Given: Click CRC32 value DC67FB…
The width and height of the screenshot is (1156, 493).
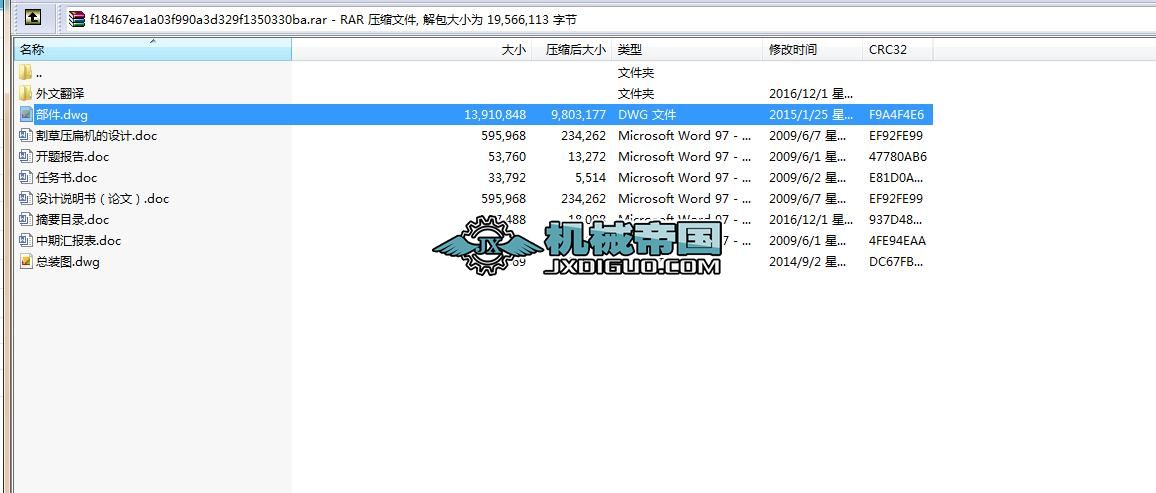Looking at the screenshot, I should tap(896, 262).
